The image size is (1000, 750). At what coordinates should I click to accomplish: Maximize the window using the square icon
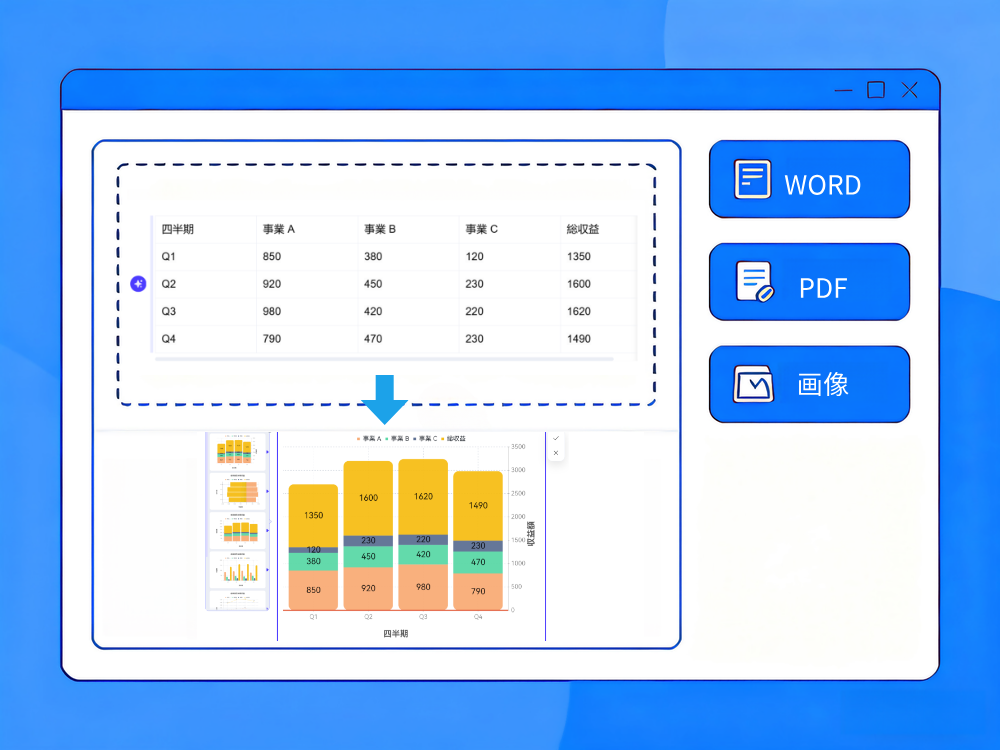click(x=876, y=90)
